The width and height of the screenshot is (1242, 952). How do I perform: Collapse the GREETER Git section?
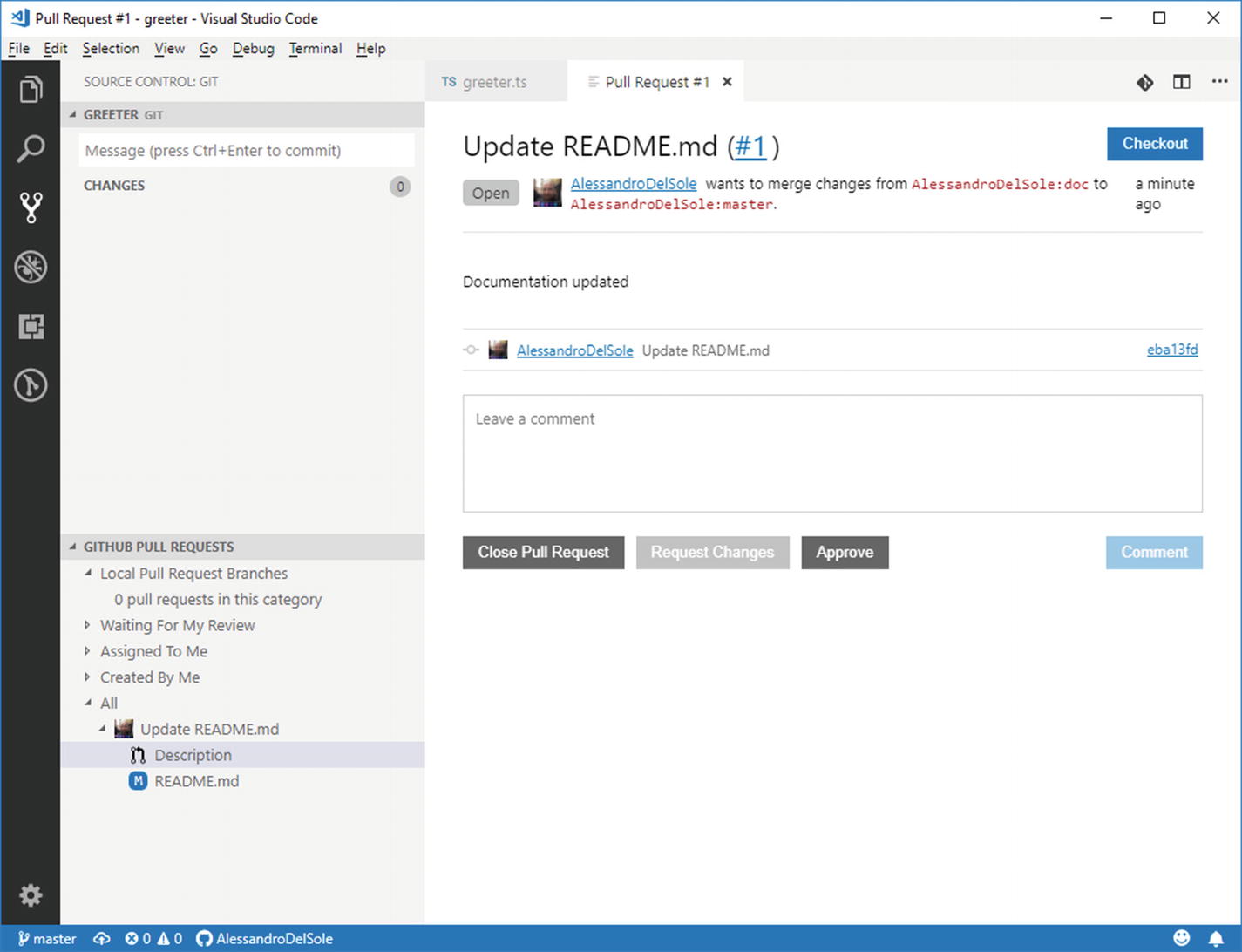click(x=73, y=114)
